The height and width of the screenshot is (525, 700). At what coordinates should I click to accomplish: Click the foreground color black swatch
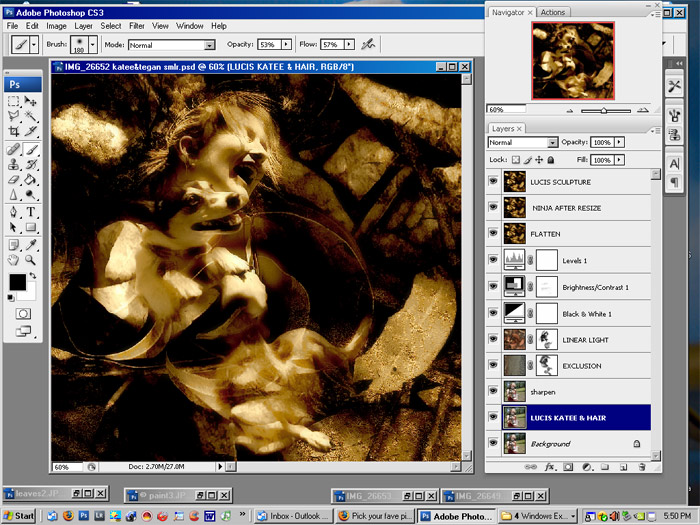click(x=18, y=282)
